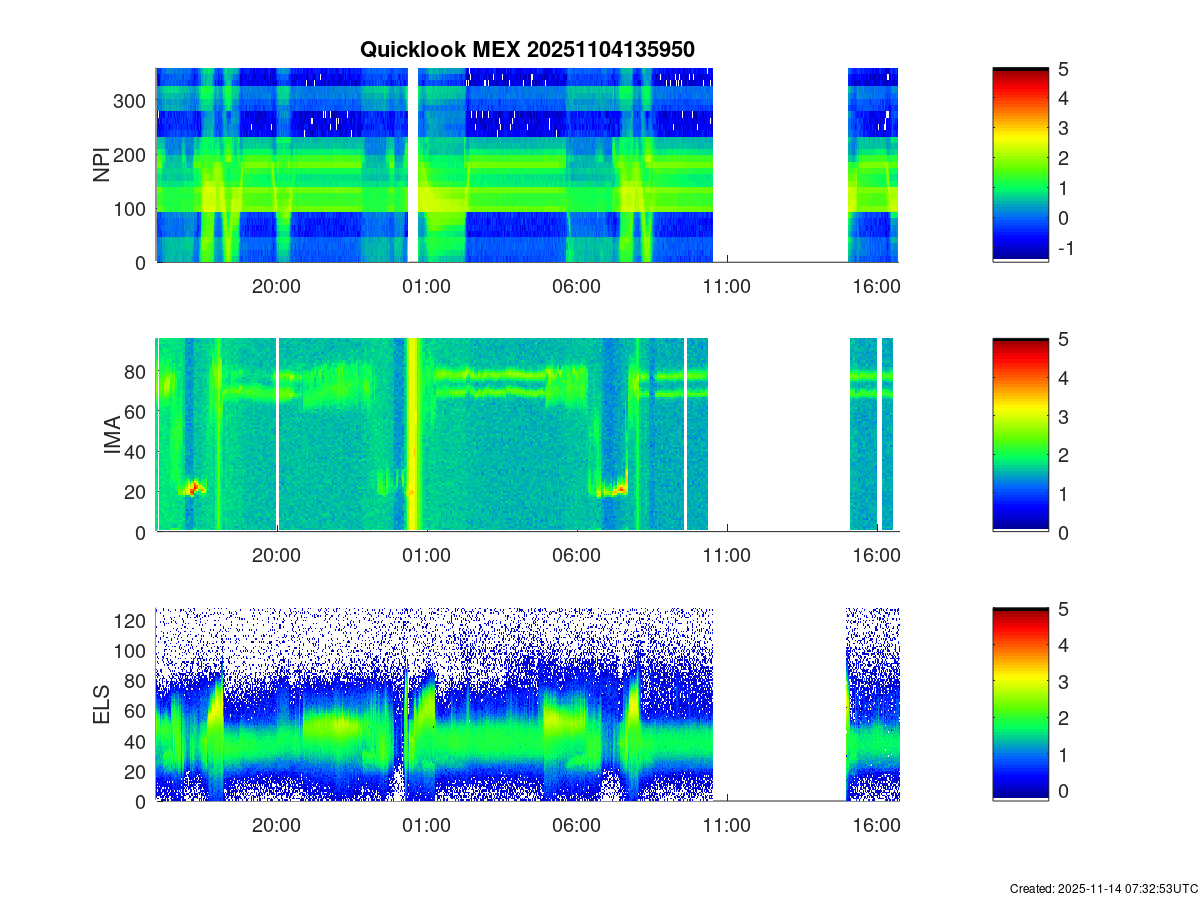This screenshot has height=900, width=1200.
Task: Click the Quicklook MEX plot title
Action: pos(527,49)
